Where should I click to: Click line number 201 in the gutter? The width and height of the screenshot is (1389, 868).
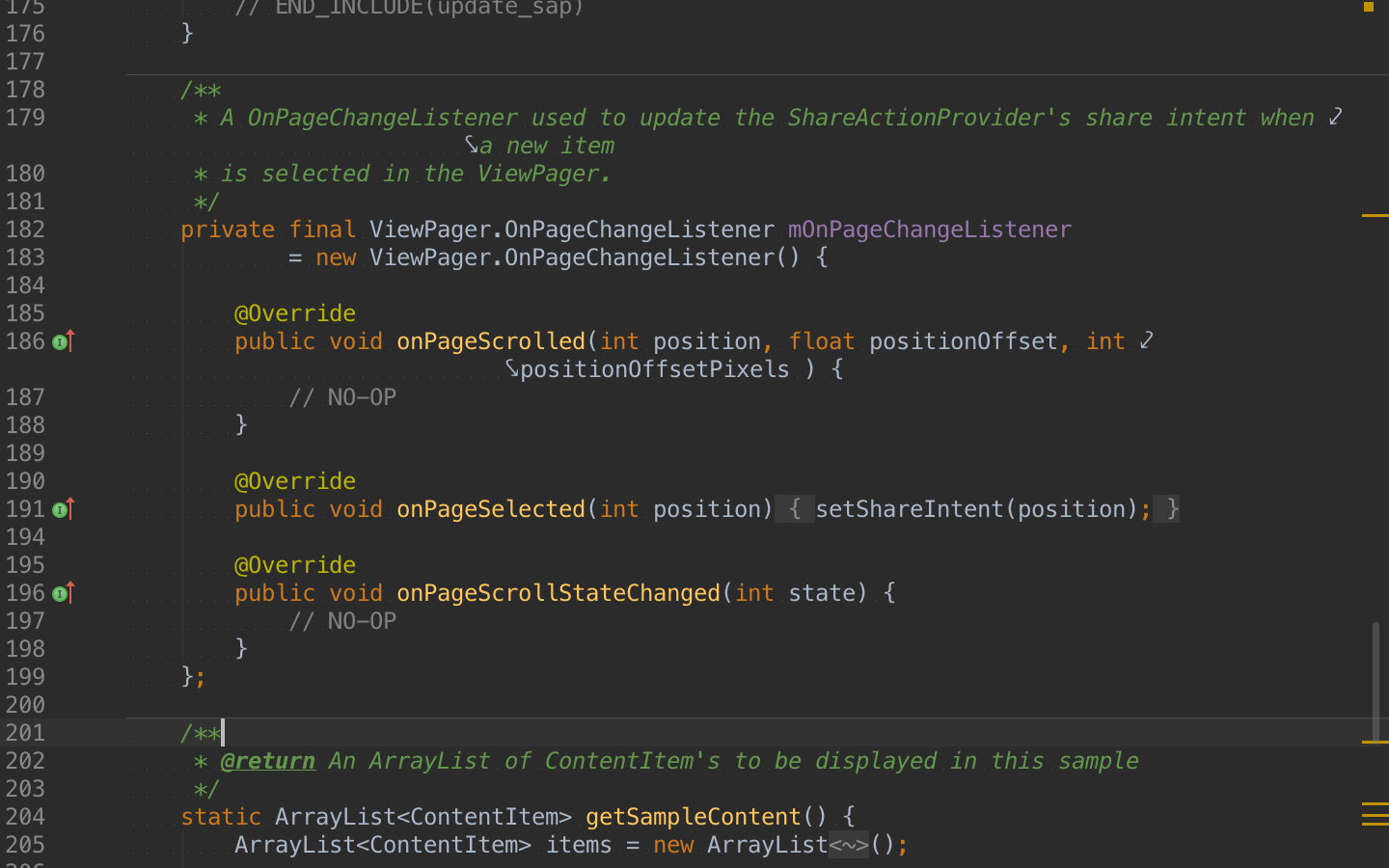pyautogui.click(x=25, y=733)
